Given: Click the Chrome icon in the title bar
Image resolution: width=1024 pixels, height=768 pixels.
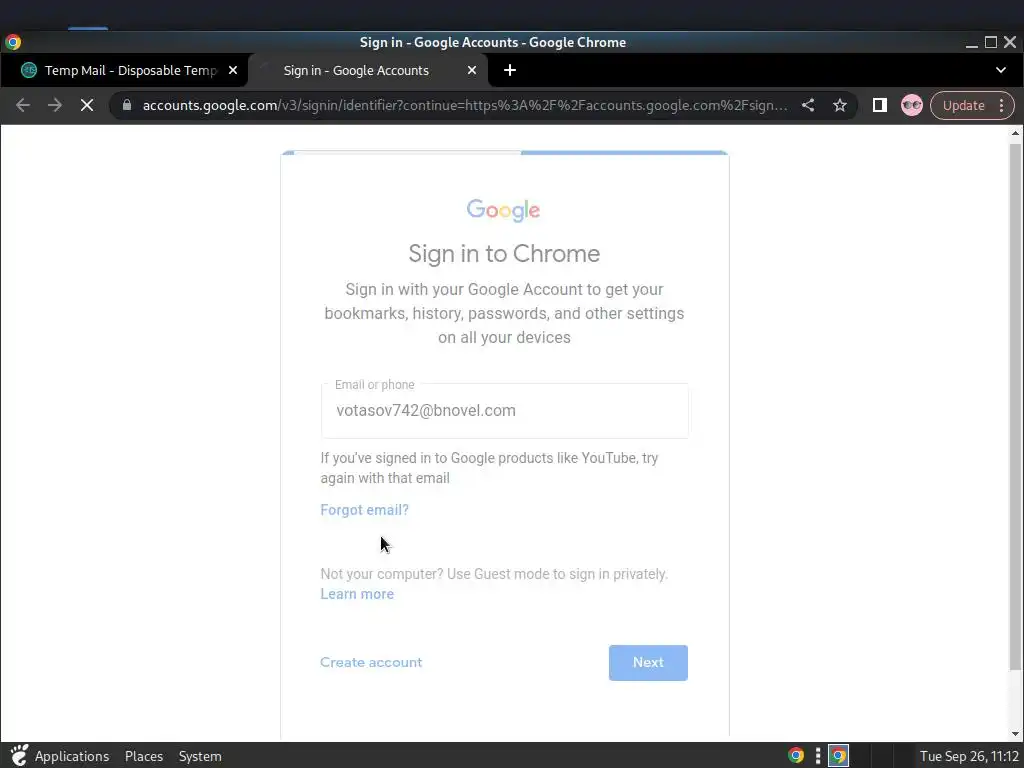Looking at the screenshot, I should [13, 42].
